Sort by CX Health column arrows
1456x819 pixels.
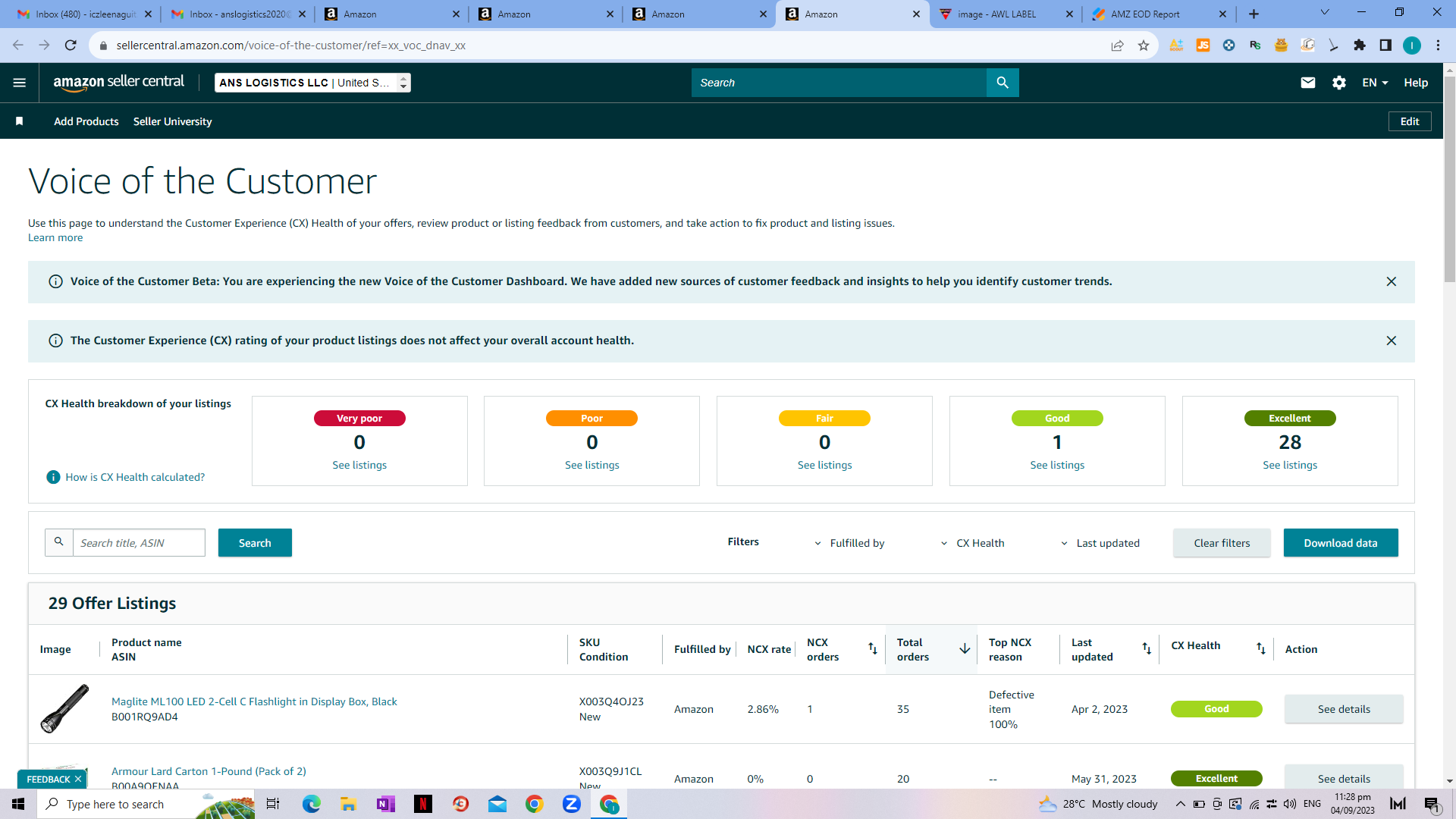click(1261, 648)
